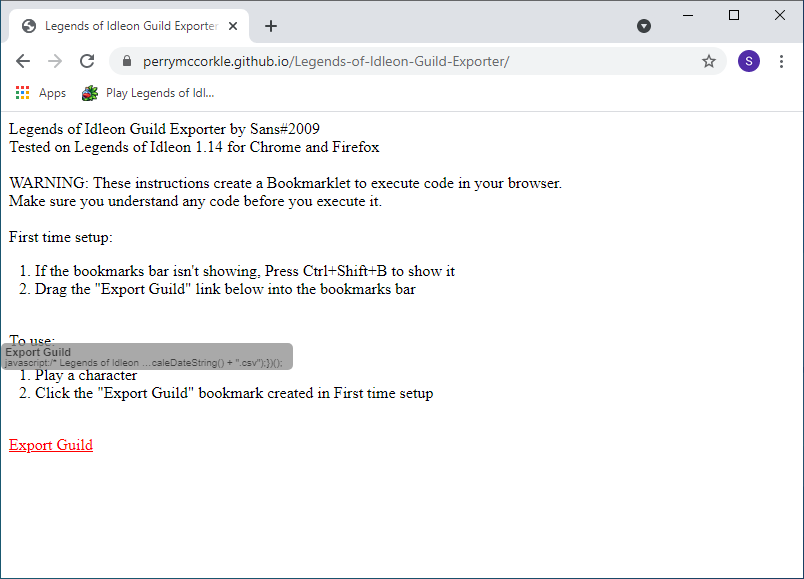Close the Chrome window
The width and height of the screenshot is (804, 579).
tap(779, 15)
